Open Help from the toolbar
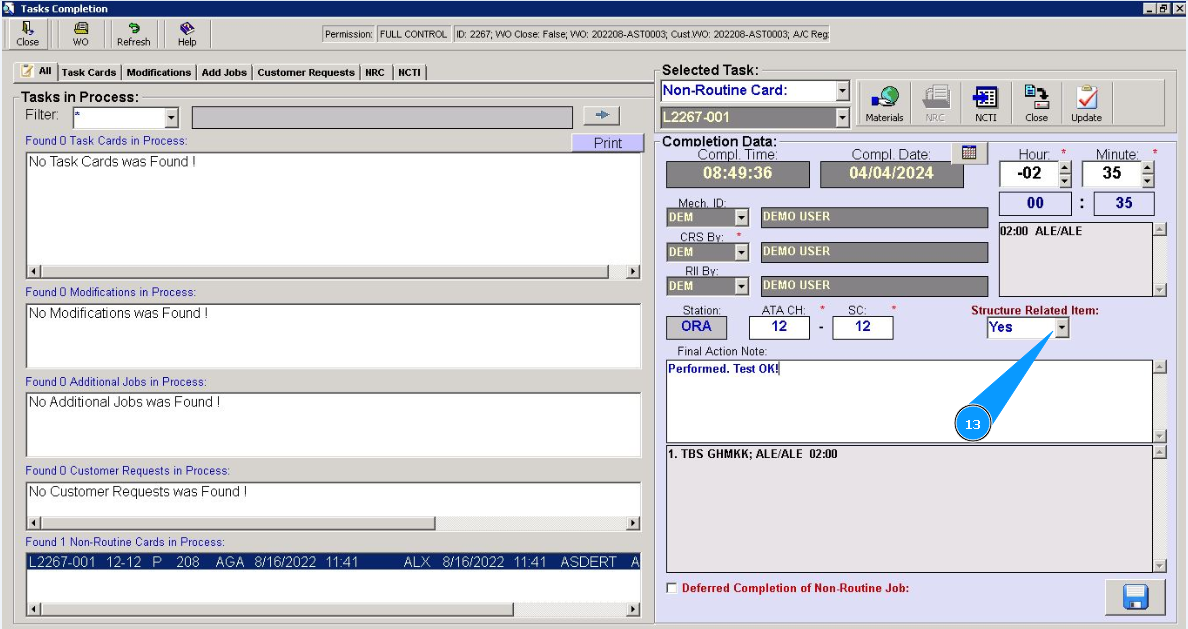The width and height of the screenshot is (1188, 629). click(x=187, y=34)
